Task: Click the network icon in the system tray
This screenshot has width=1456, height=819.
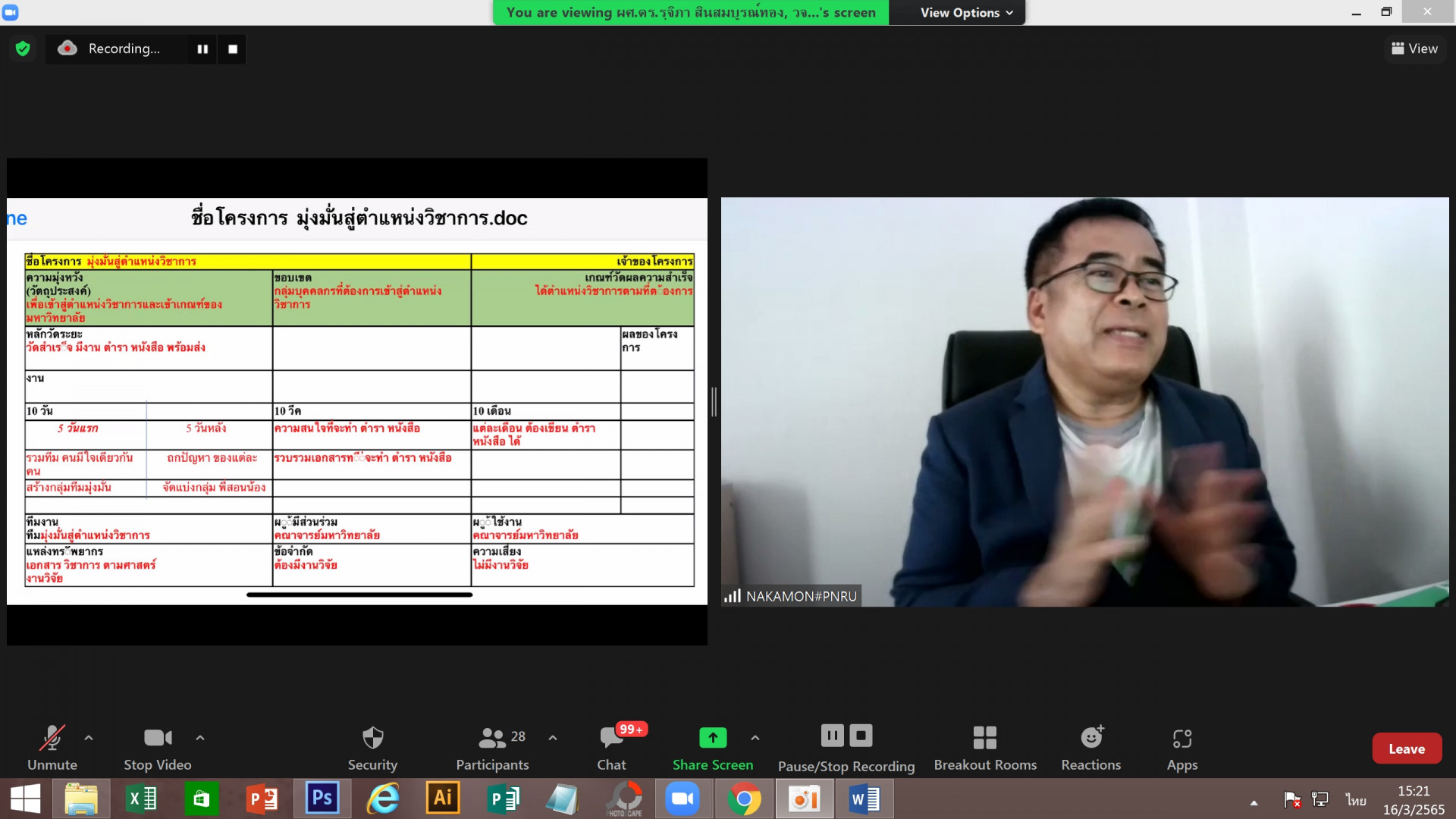Action: coord(1320,799)
